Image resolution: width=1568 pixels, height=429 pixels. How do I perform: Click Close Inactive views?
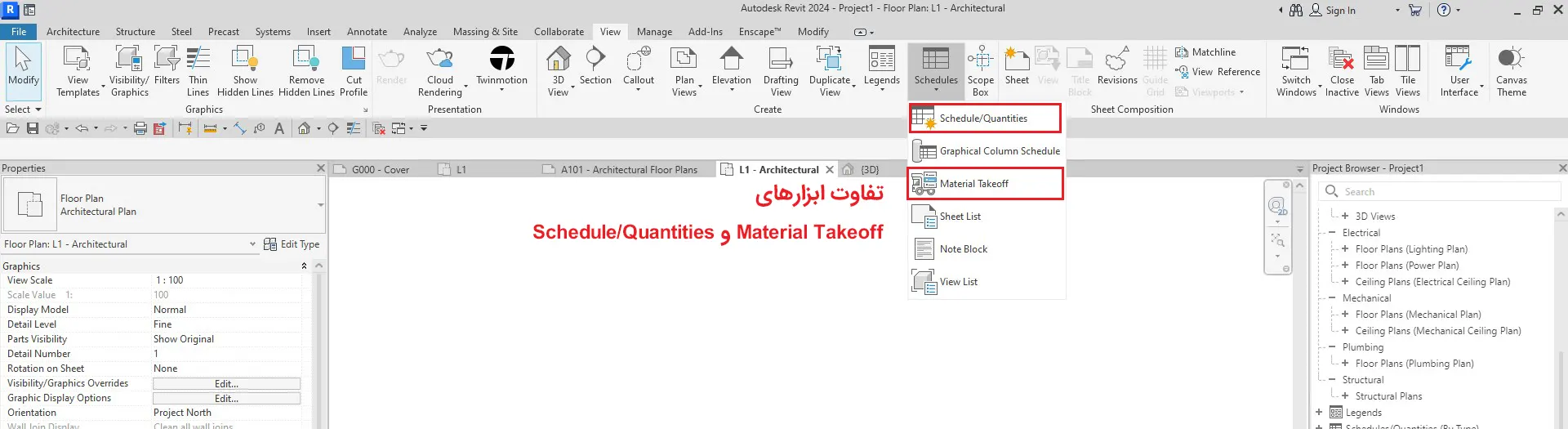[1342, 72]
